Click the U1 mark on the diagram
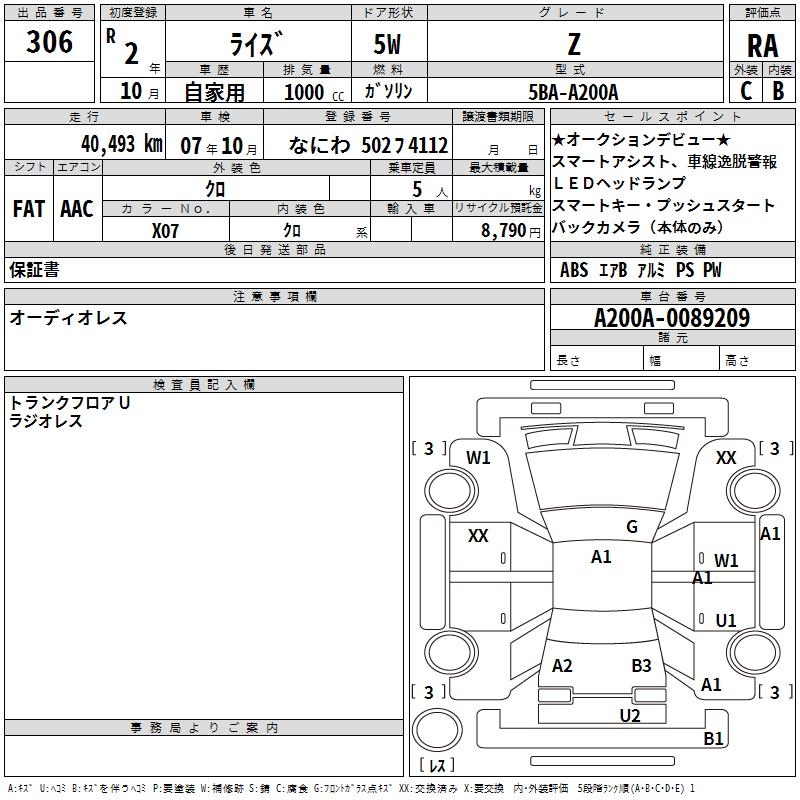Image resolution: width=800 pixels, height=800 pixels. [x=726, y=620]
